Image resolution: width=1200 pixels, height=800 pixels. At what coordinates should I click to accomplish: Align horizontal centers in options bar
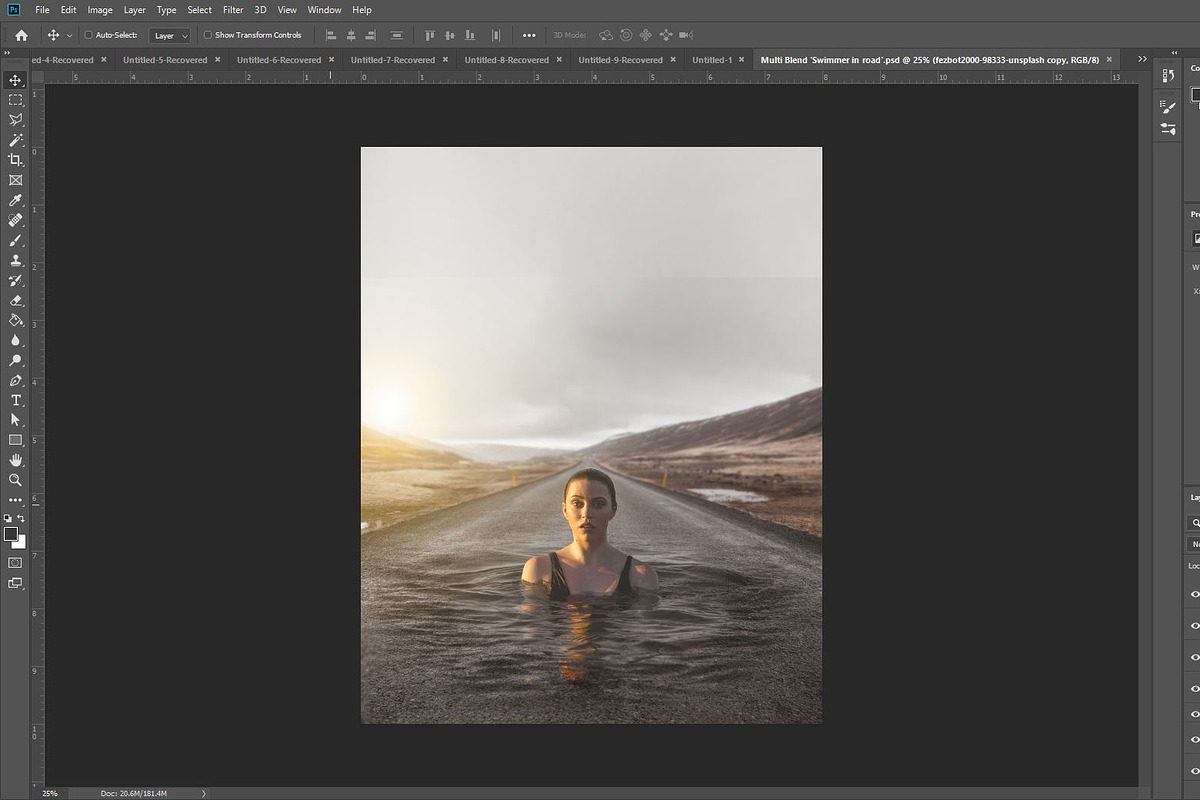click(x=353, y=35)
